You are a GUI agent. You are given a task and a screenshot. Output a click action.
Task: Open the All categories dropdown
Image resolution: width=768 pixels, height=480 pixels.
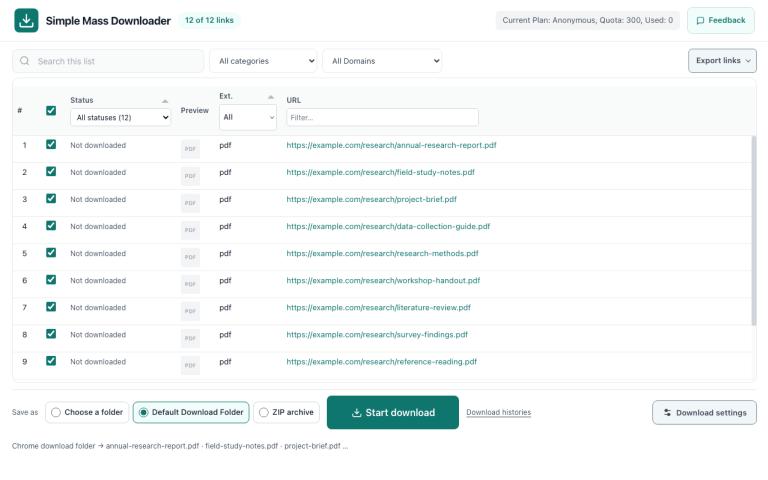264,61
